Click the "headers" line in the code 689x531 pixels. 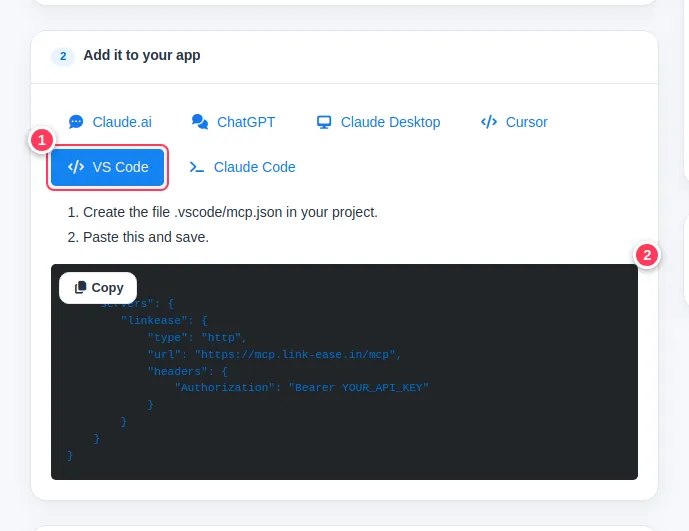pos(188,371)
